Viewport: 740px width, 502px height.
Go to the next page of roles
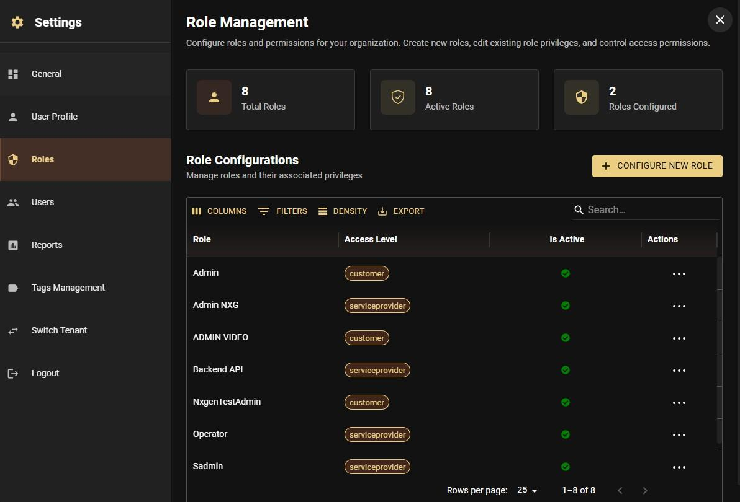point(645,491)
